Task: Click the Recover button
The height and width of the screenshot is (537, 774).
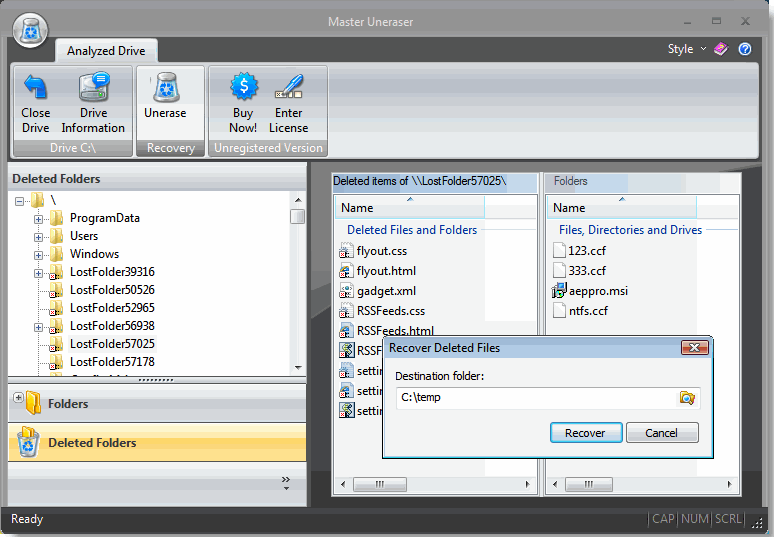Action: point(586,433)
